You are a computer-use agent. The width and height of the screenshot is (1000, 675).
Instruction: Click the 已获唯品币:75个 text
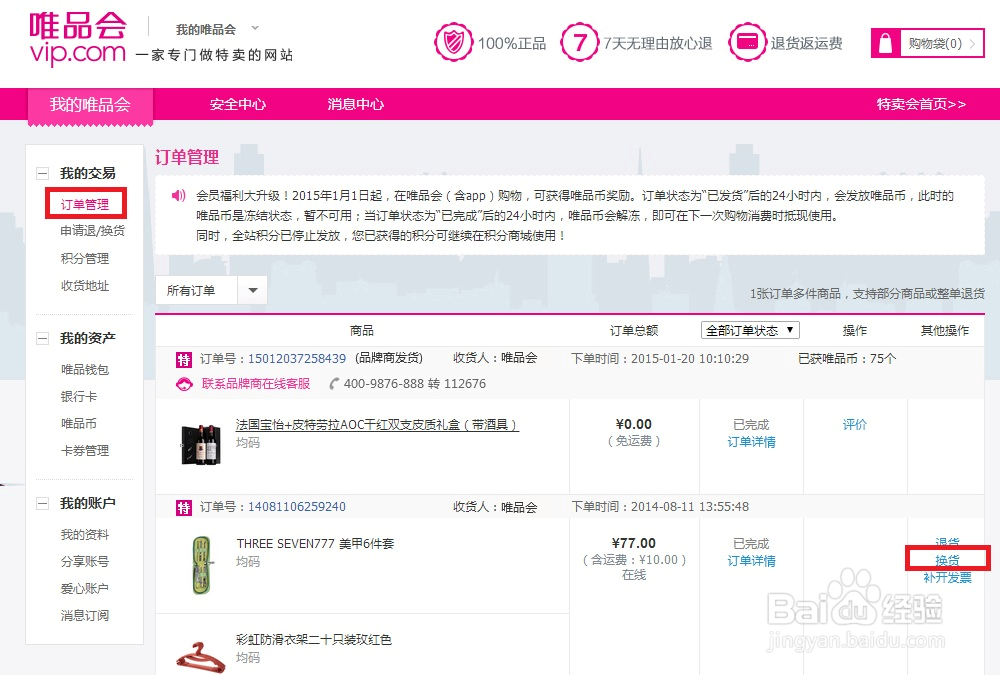[847, 359]
